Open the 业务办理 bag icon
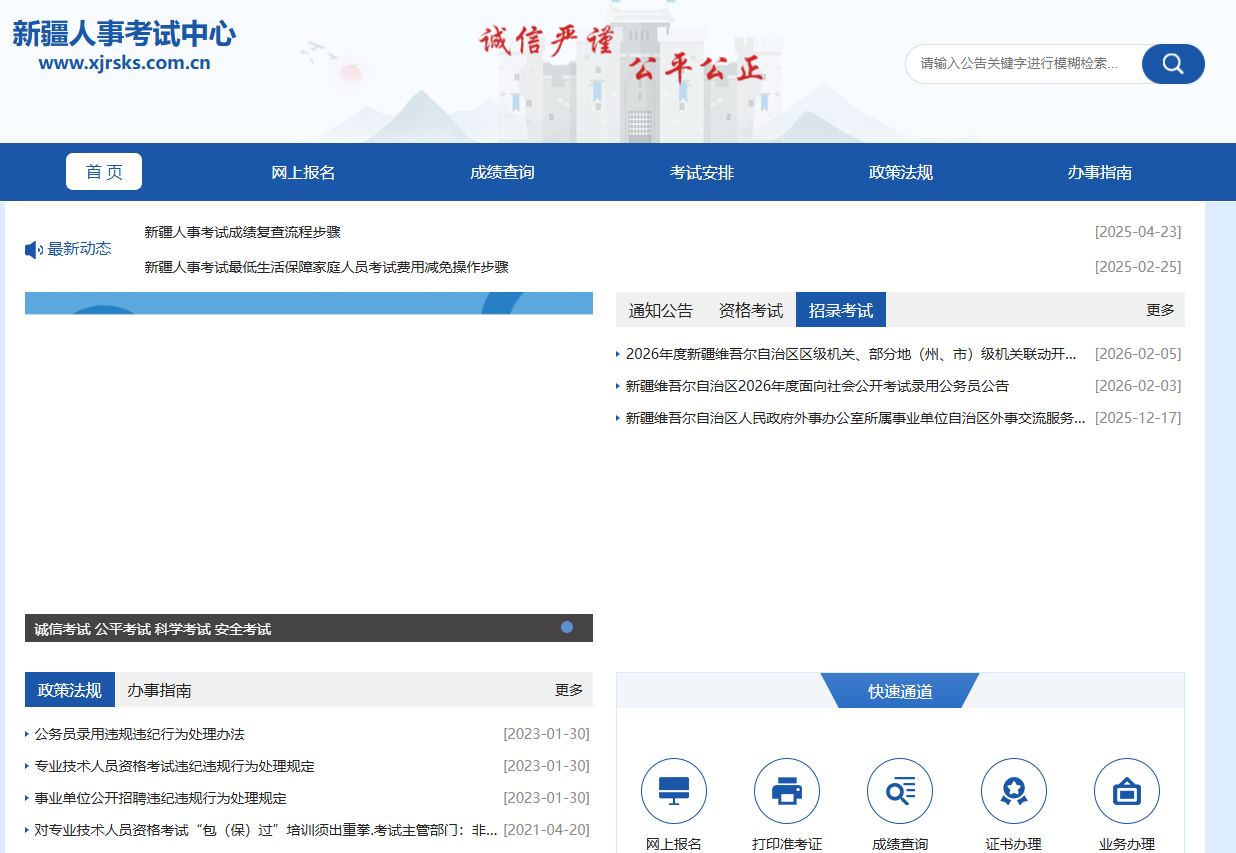 click(1126, 791)
